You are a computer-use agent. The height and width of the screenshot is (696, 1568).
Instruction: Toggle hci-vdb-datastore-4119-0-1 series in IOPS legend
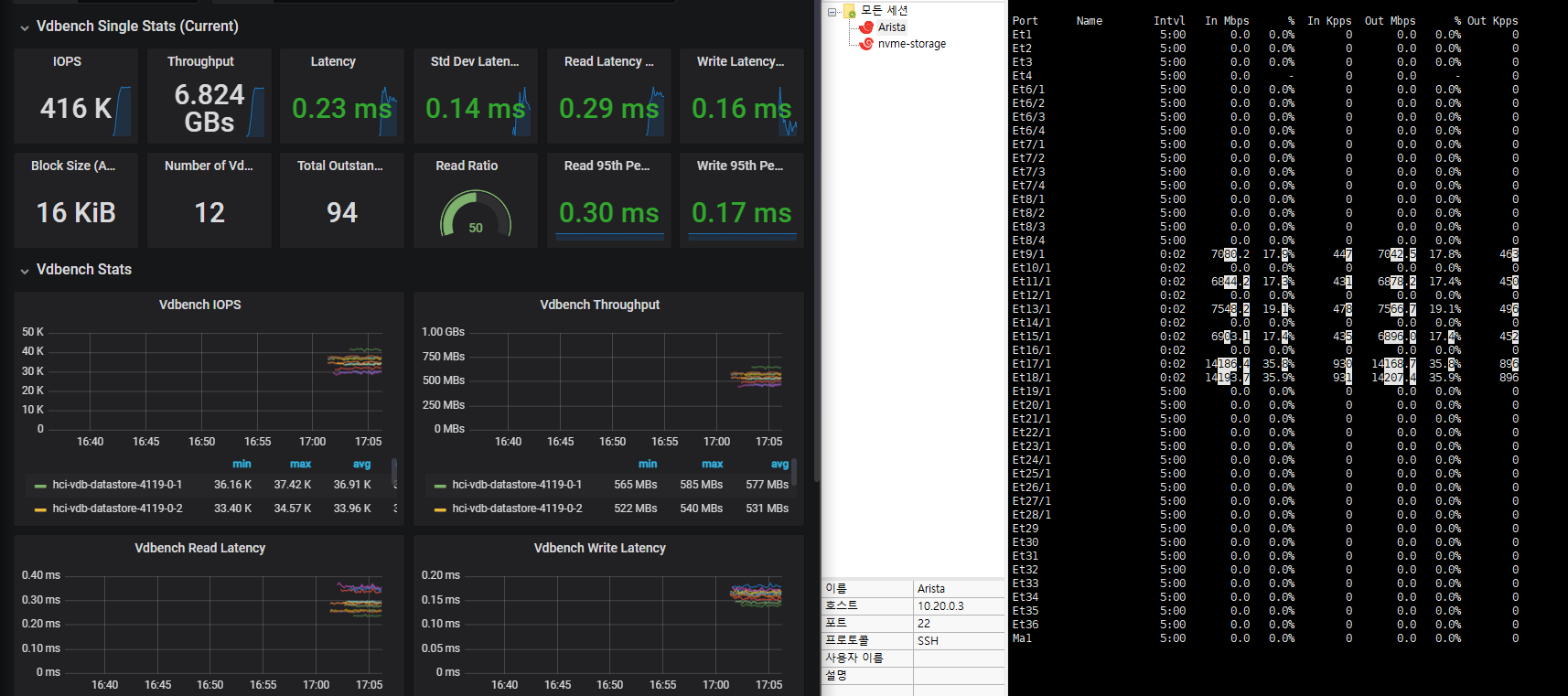click(117, 485)
